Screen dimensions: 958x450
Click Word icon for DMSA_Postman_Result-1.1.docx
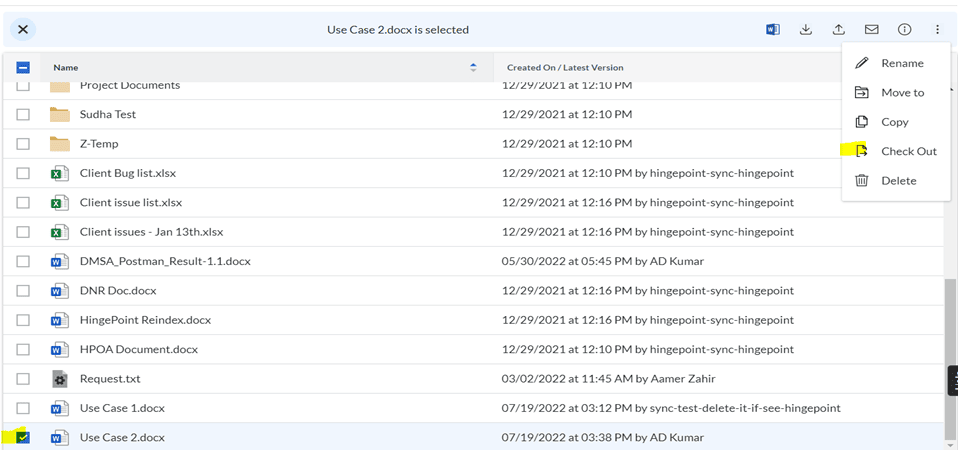tap(59, 262)
